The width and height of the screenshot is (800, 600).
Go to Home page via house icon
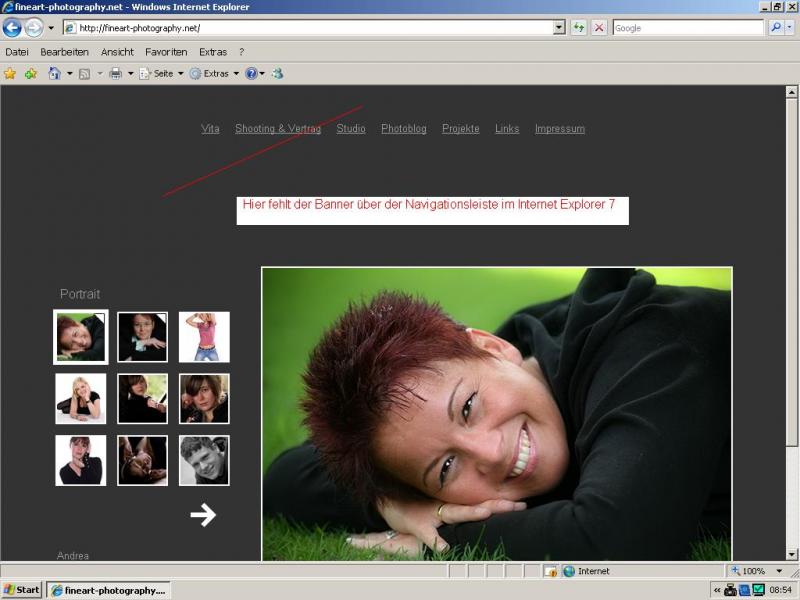55,74
